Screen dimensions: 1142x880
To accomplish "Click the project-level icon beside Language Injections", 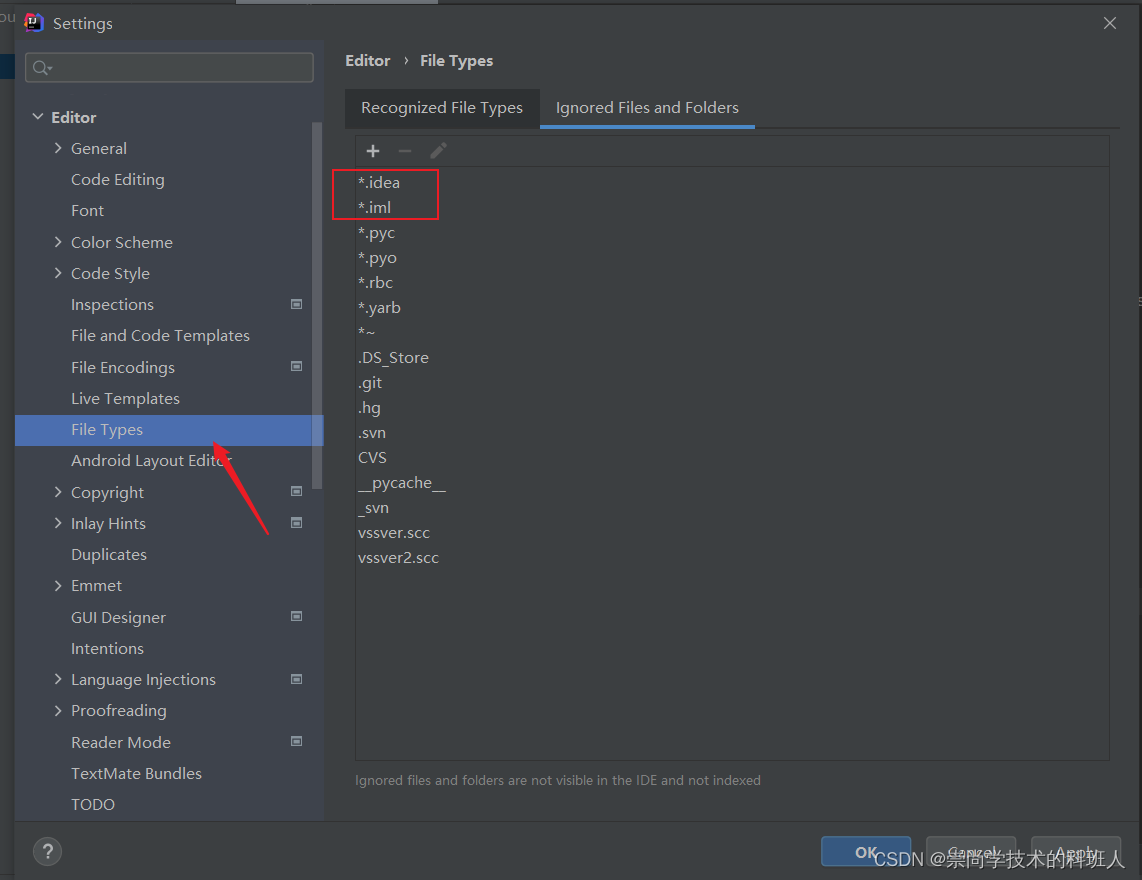I will [296, 679].
